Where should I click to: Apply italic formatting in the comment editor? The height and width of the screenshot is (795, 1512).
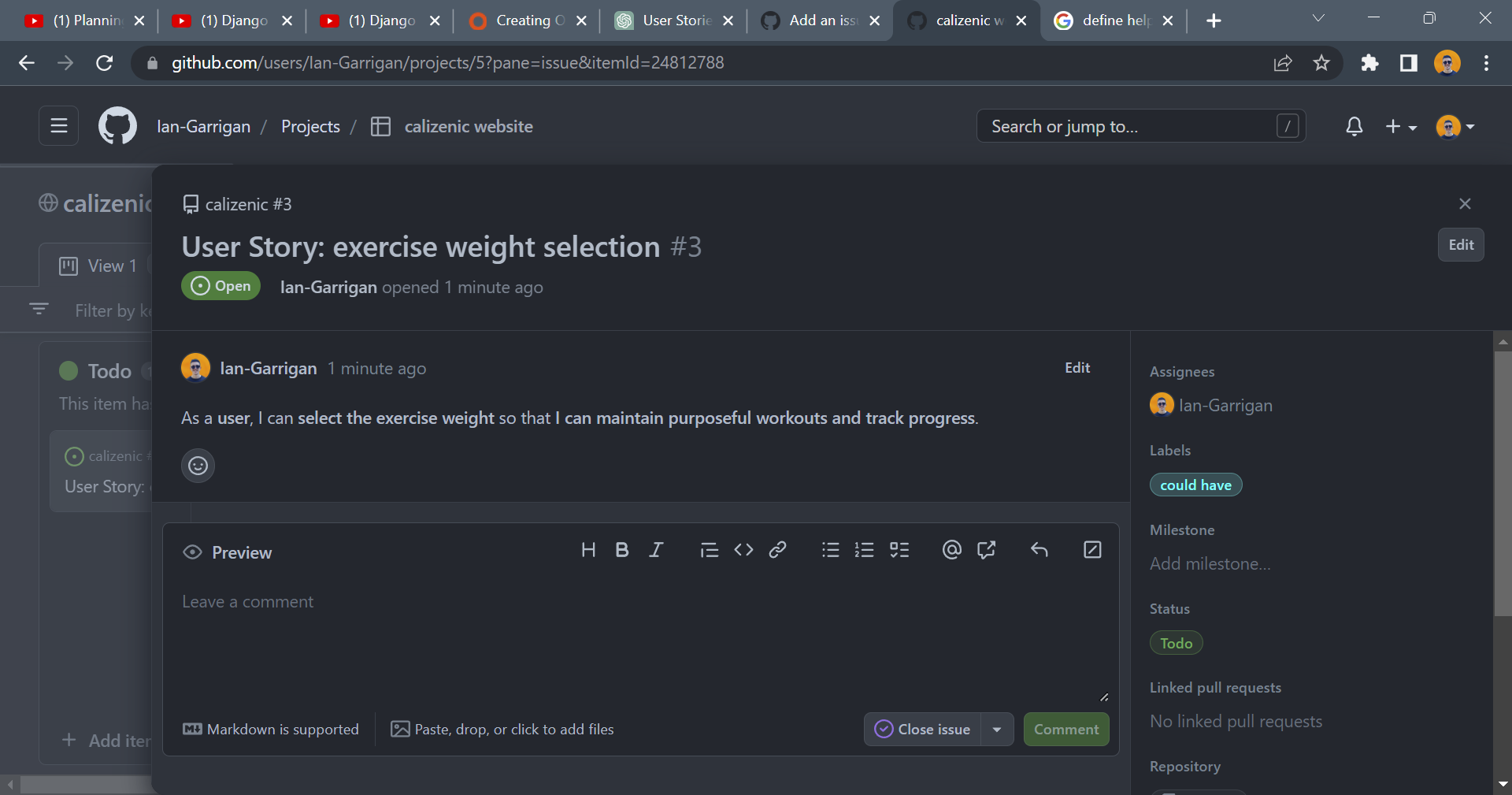point(656,550)
